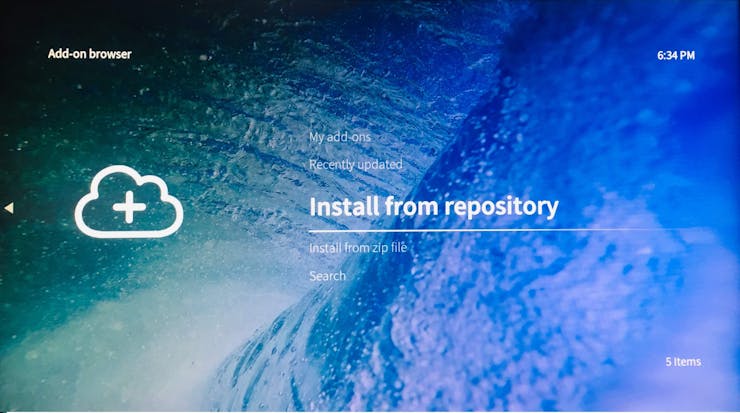Click the 5 Items count label
This screenshot has width=740, height=413.
683,362
